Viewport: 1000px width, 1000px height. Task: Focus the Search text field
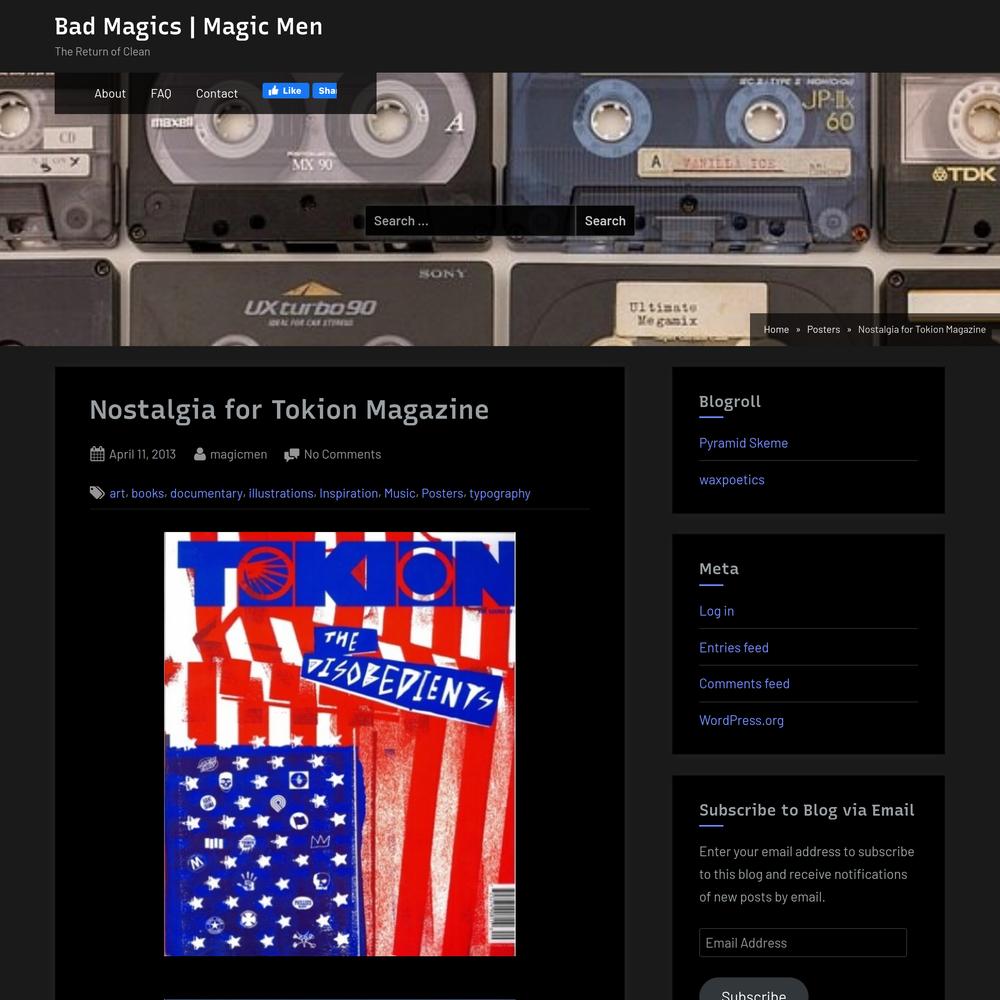pos(470,221)
